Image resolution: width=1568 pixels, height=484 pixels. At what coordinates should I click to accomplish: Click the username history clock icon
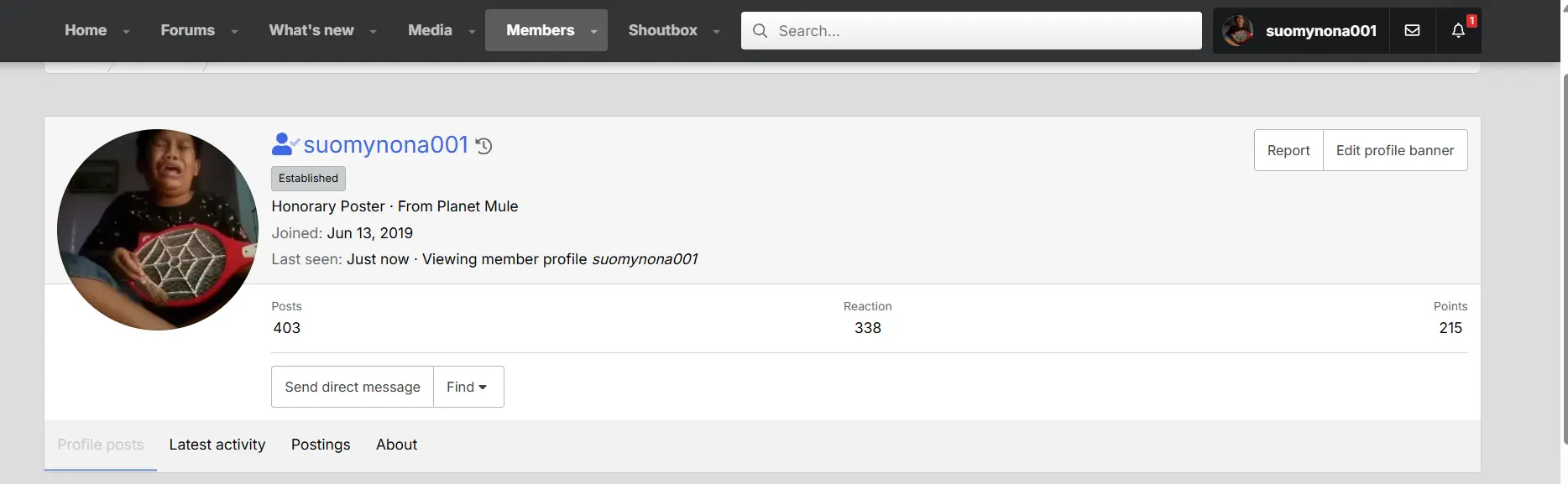484,146
